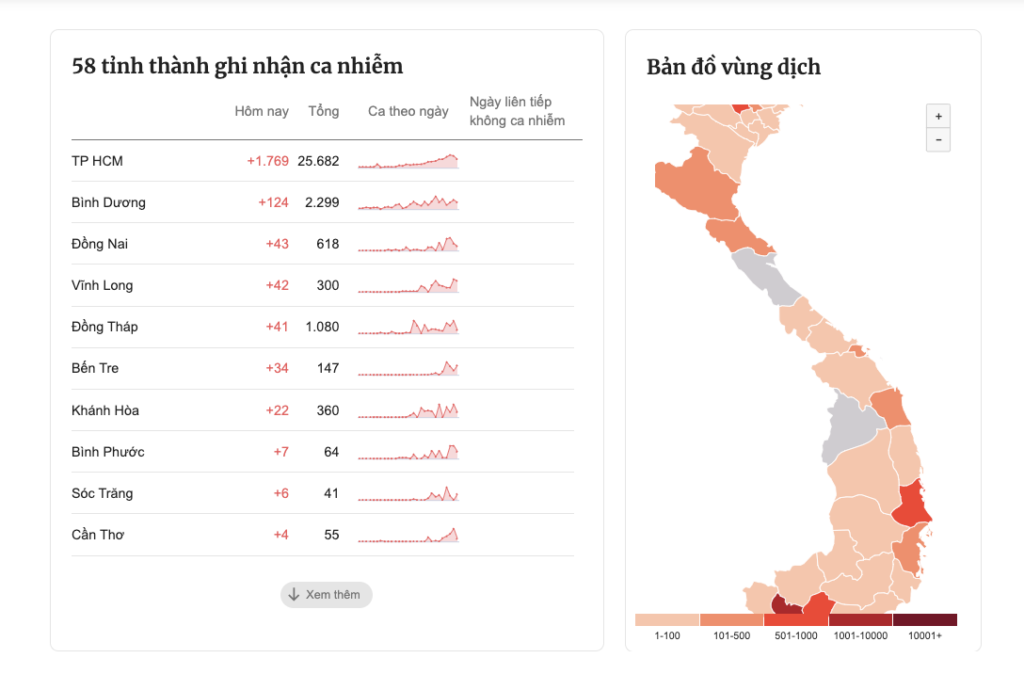
Task: Click the Ca theo ngày column header
Action: (x=408, y=111)
